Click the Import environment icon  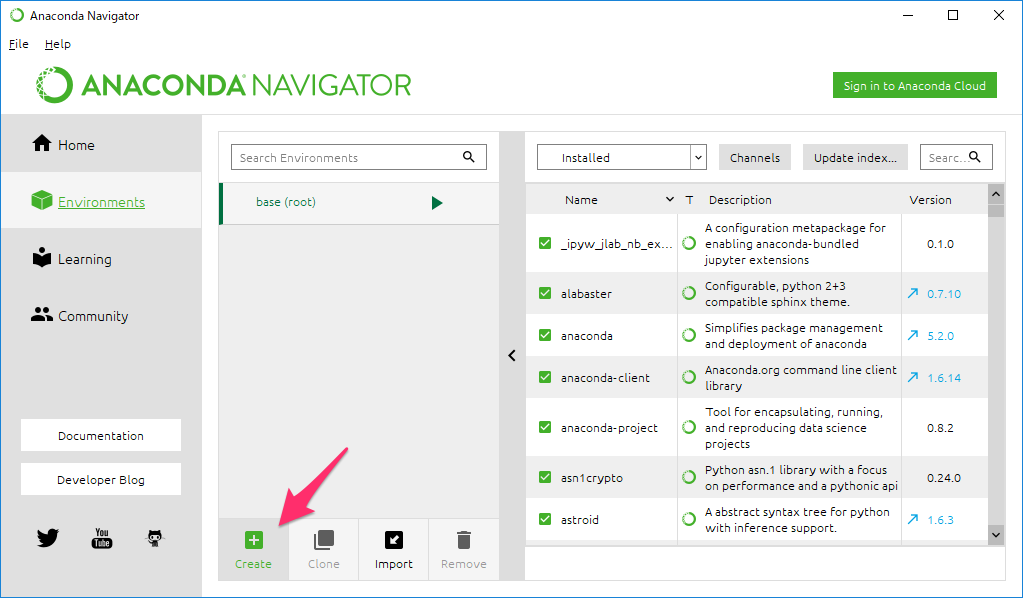pyautogui.click(x=393, y=540)
